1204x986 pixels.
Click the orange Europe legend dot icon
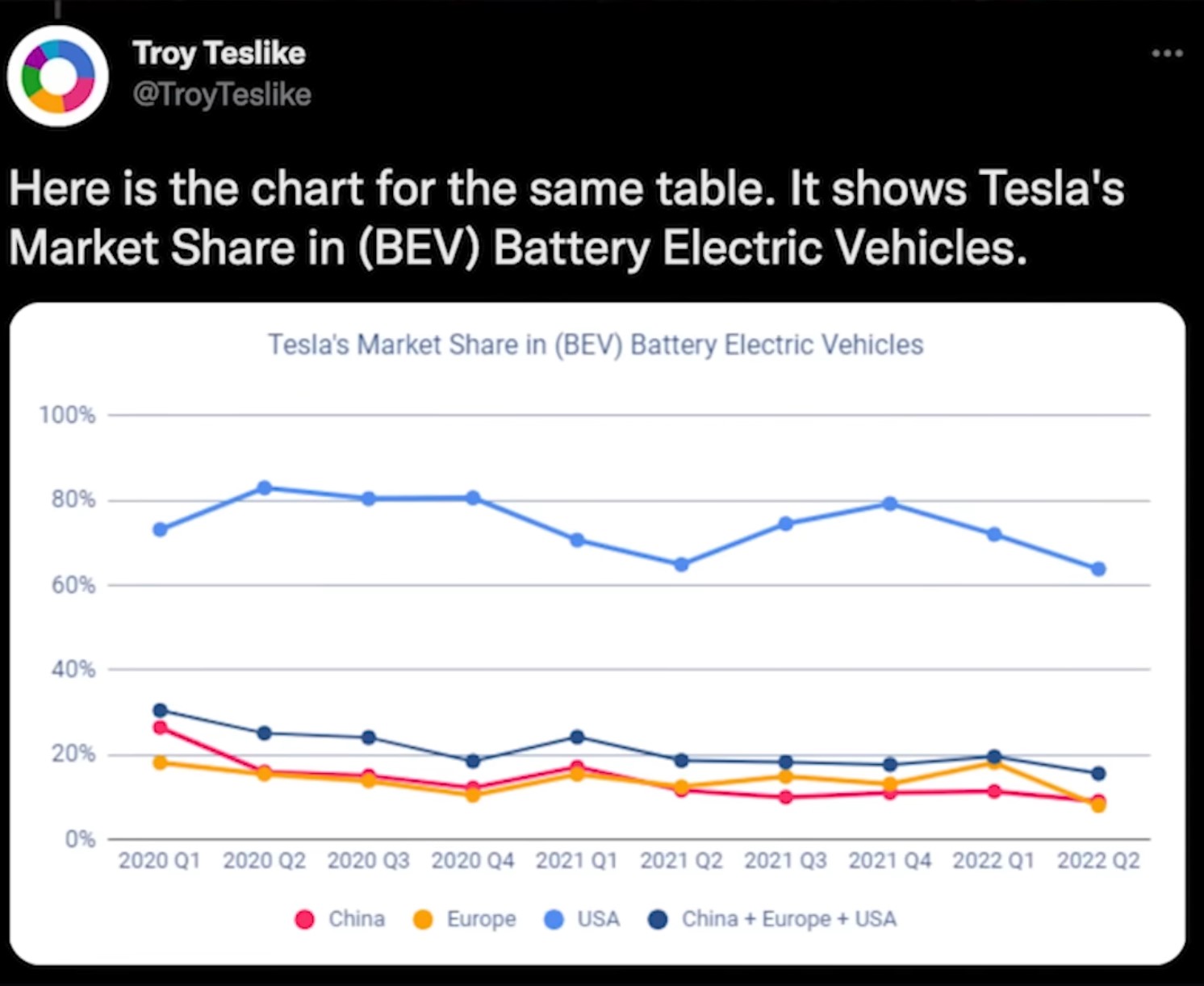pos(423,918)
